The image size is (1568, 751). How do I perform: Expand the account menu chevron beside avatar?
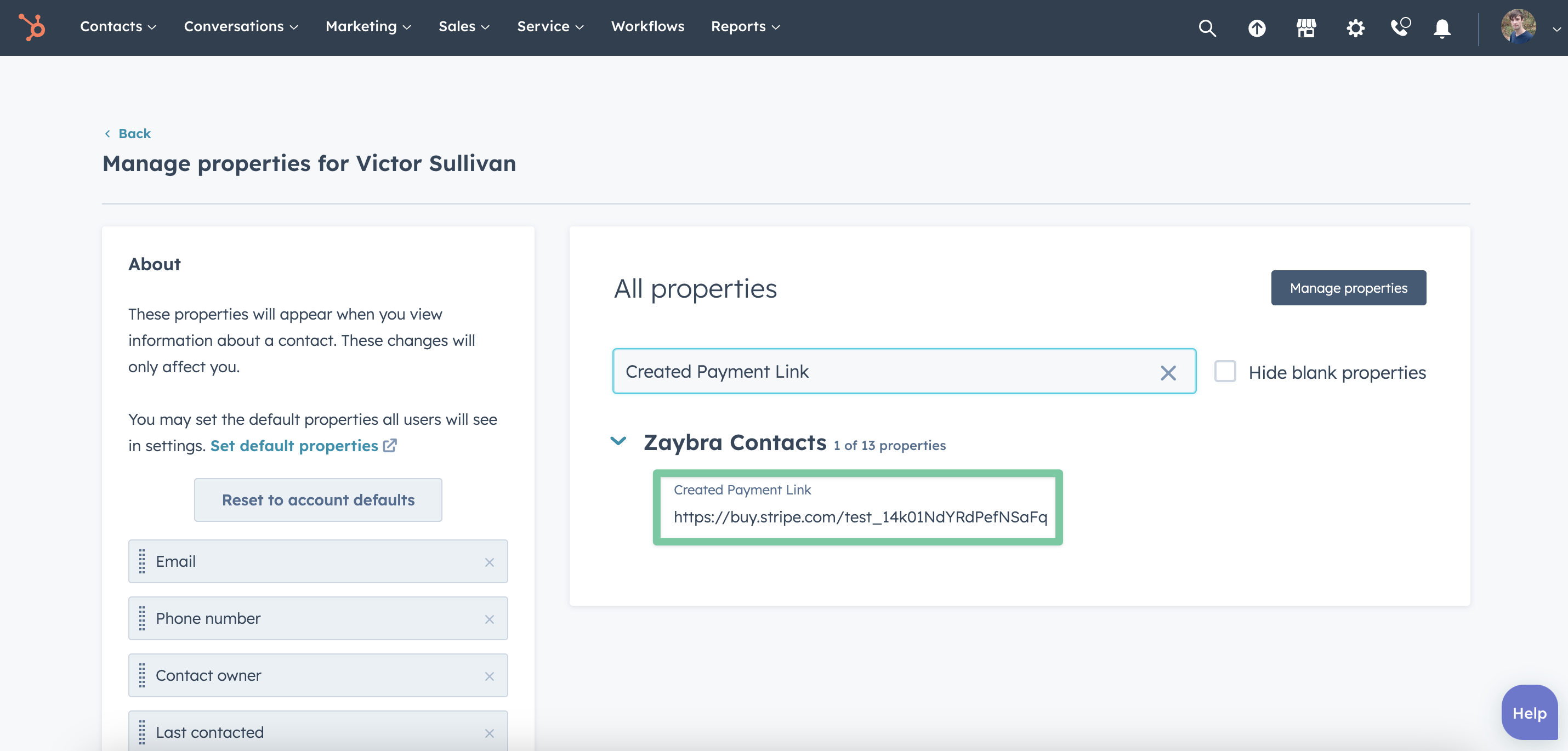coord(1556,29)
